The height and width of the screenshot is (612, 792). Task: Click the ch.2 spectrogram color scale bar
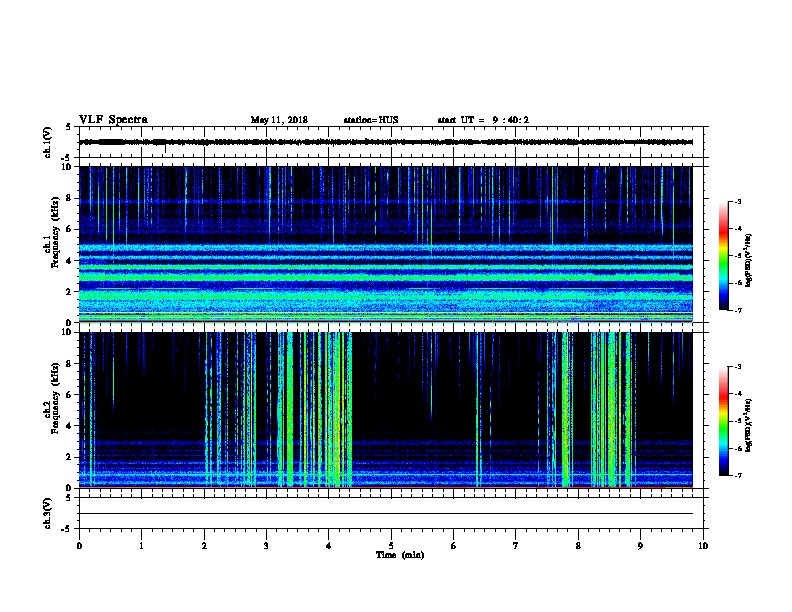(724, 421)
